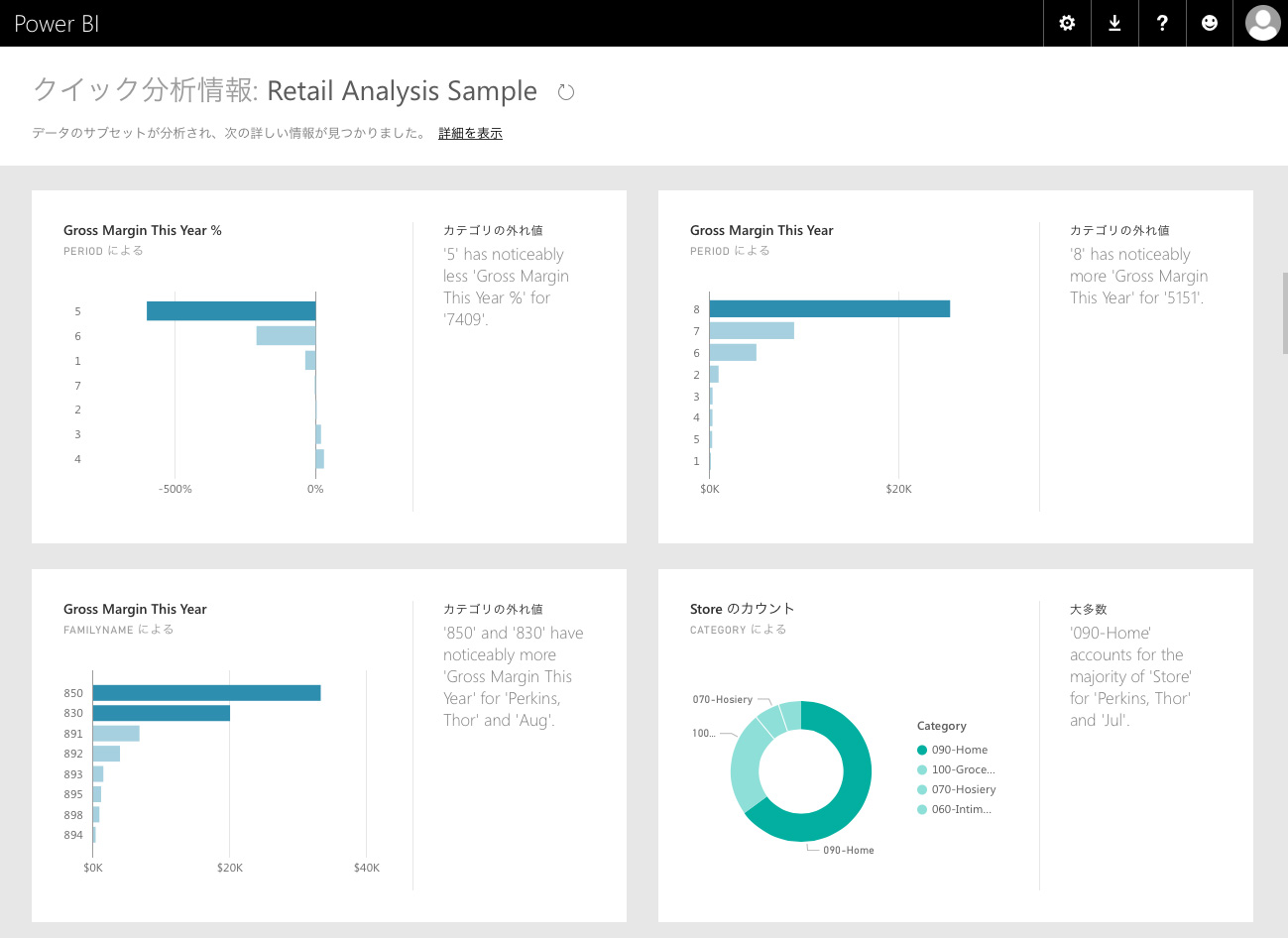Click the page vertical scrollbar thumb

[x=1285, y=312]
